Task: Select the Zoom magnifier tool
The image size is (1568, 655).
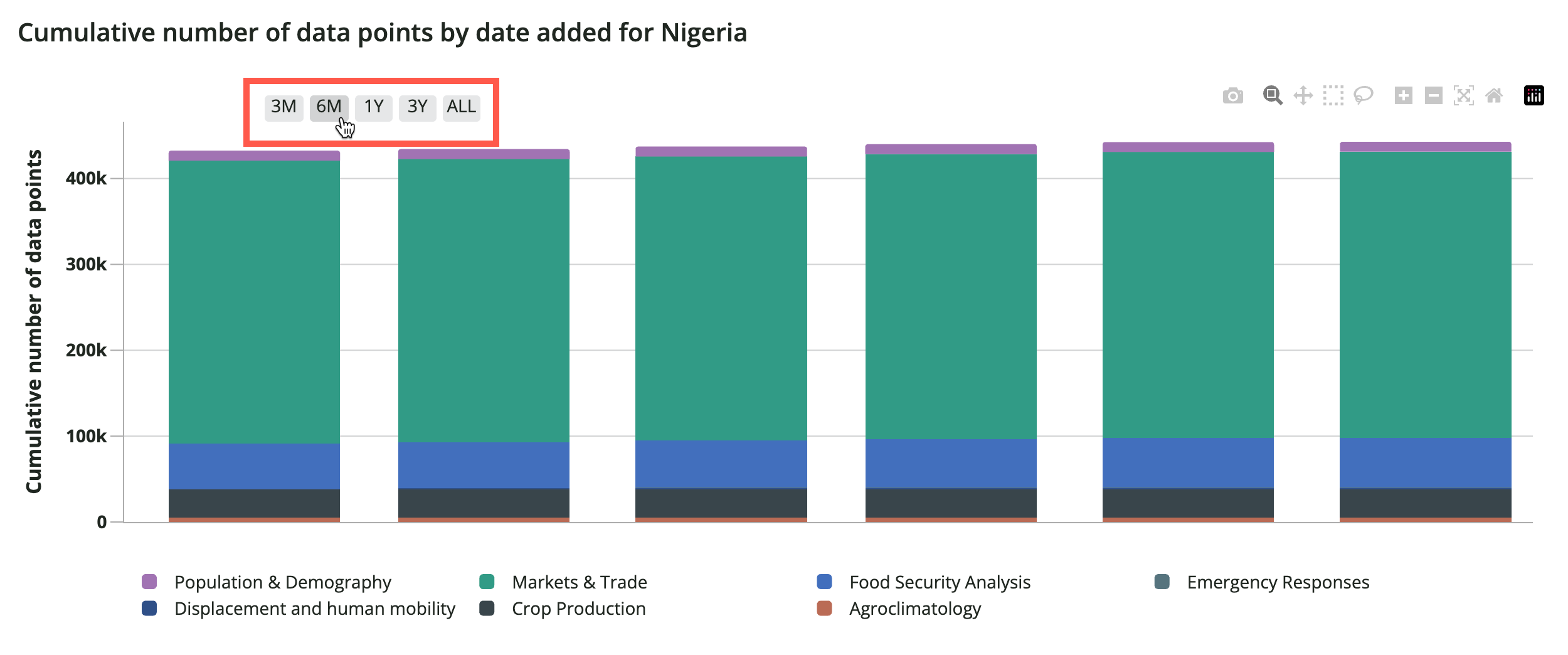Action: coord(1272,95)
